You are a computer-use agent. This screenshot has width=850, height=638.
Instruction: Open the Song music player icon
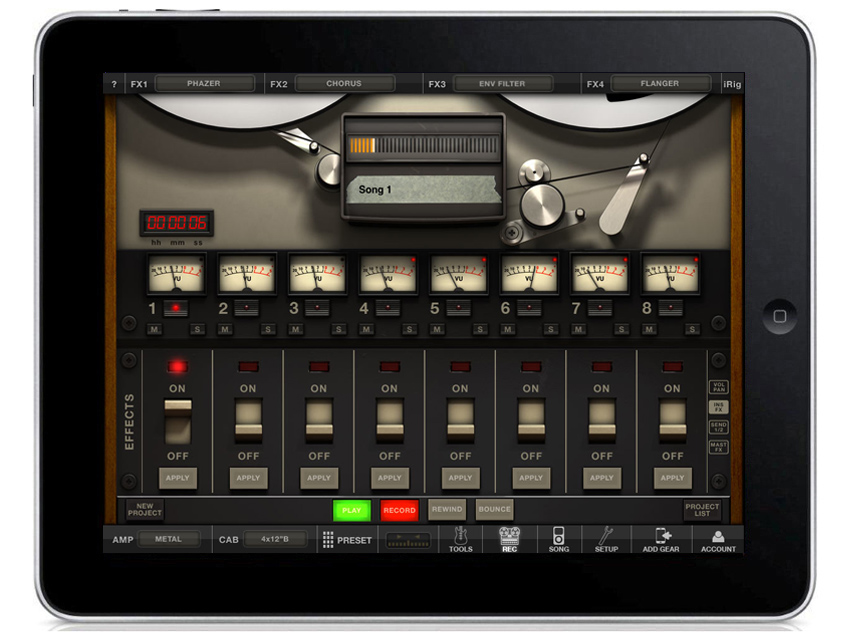[558, 539]
